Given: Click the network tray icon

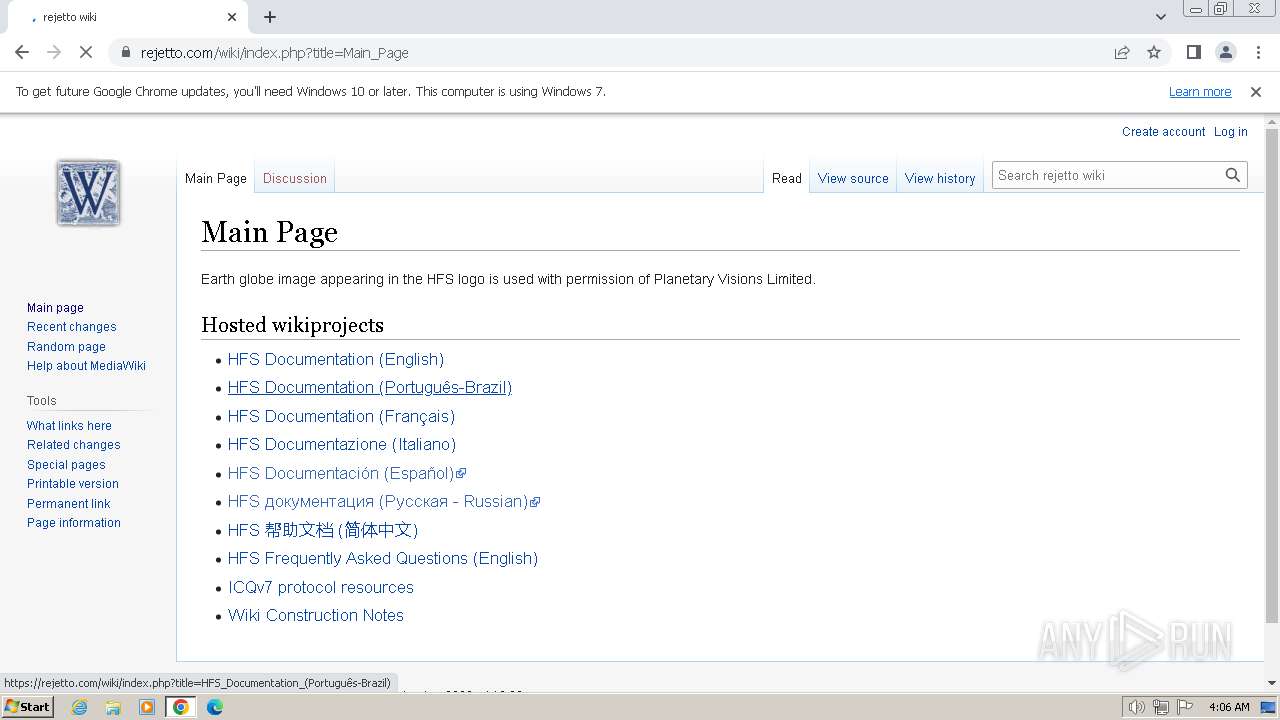Looking at the screenshot, I should coord(1161,707).
